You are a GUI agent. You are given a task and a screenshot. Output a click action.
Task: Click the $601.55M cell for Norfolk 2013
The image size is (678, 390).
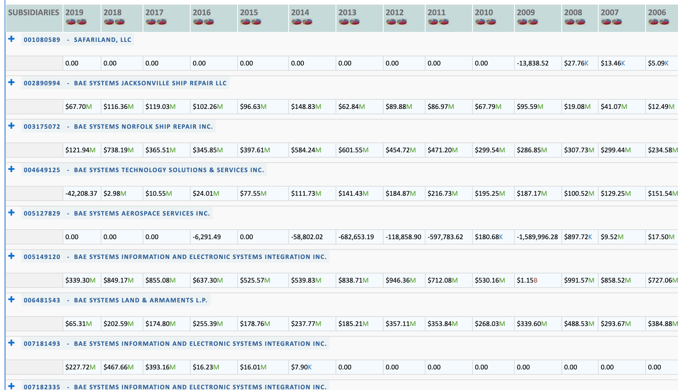pos(359,150)
